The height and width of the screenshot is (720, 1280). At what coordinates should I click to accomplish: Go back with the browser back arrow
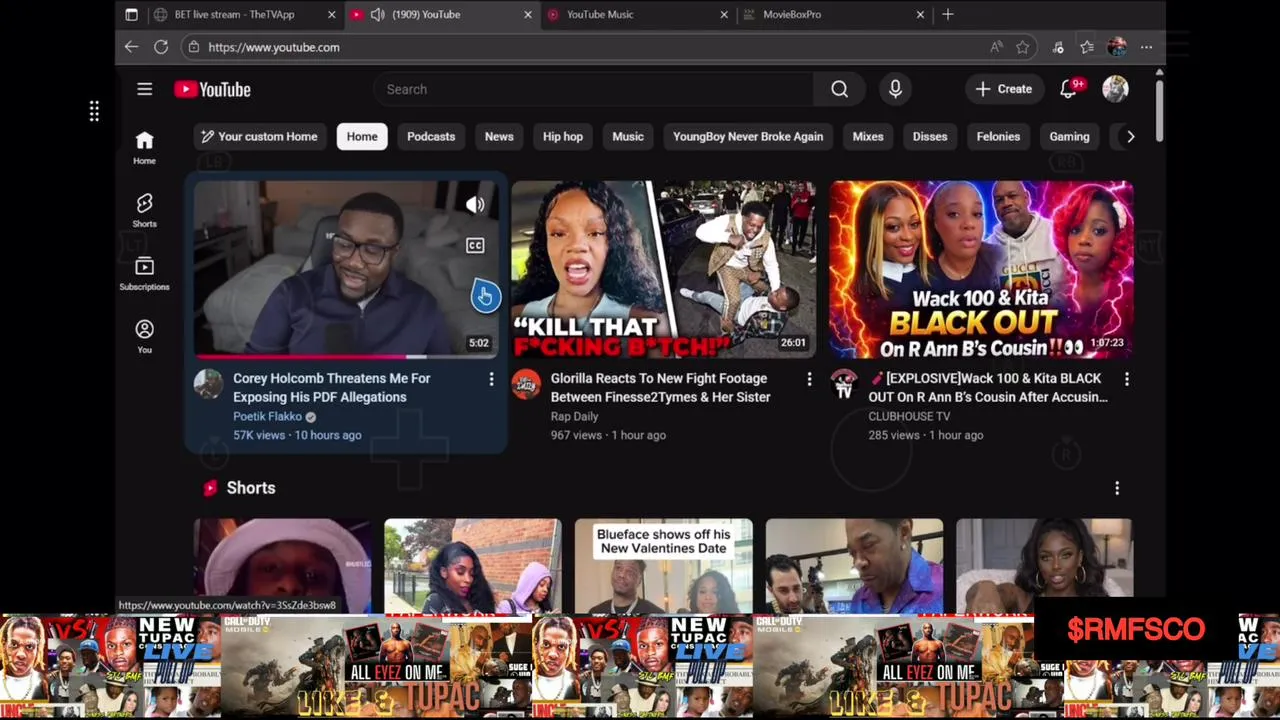pos(131,47)
